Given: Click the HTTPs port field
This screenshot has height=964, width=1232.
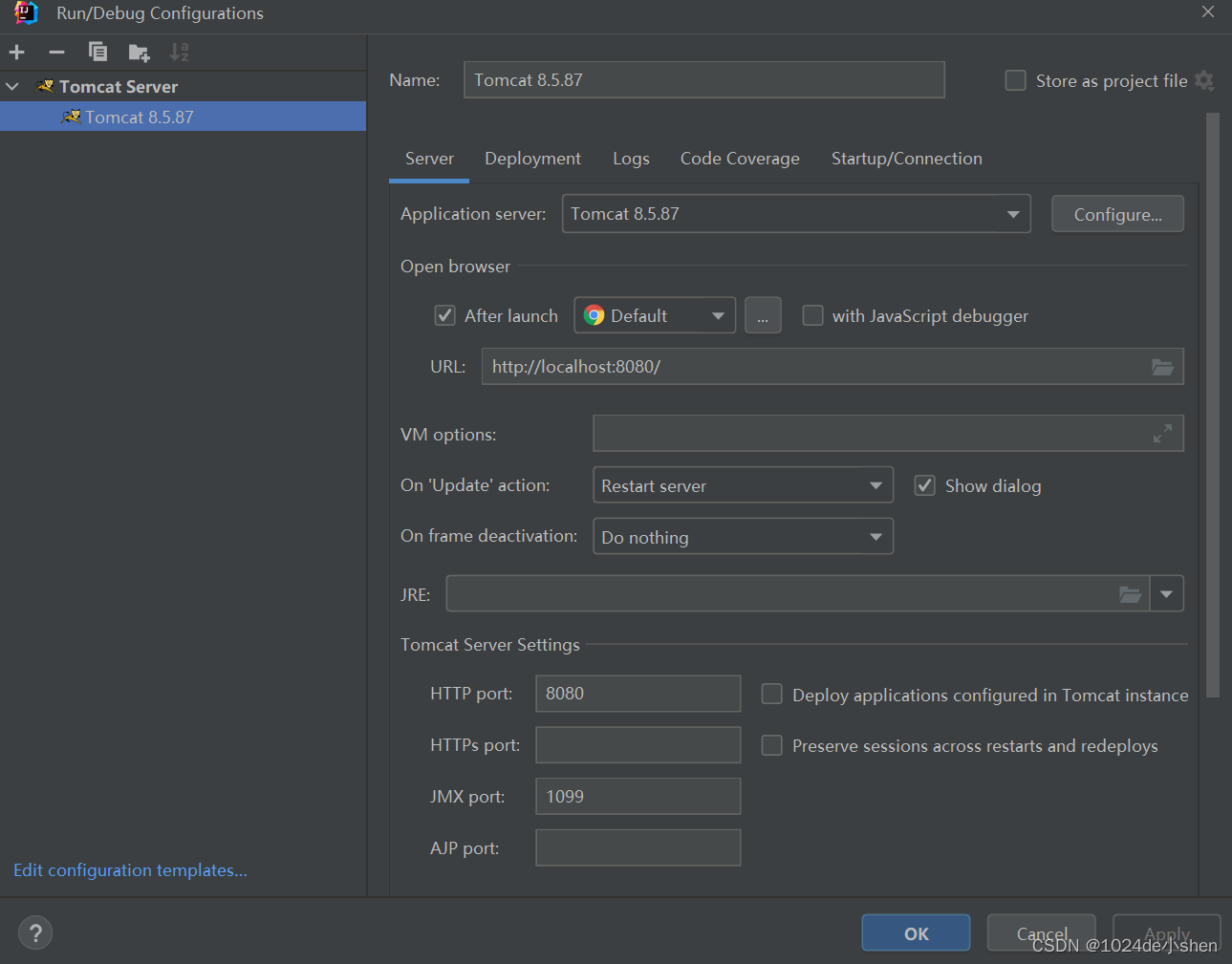Looking at the screenshot, I should (x=638, y=745).
